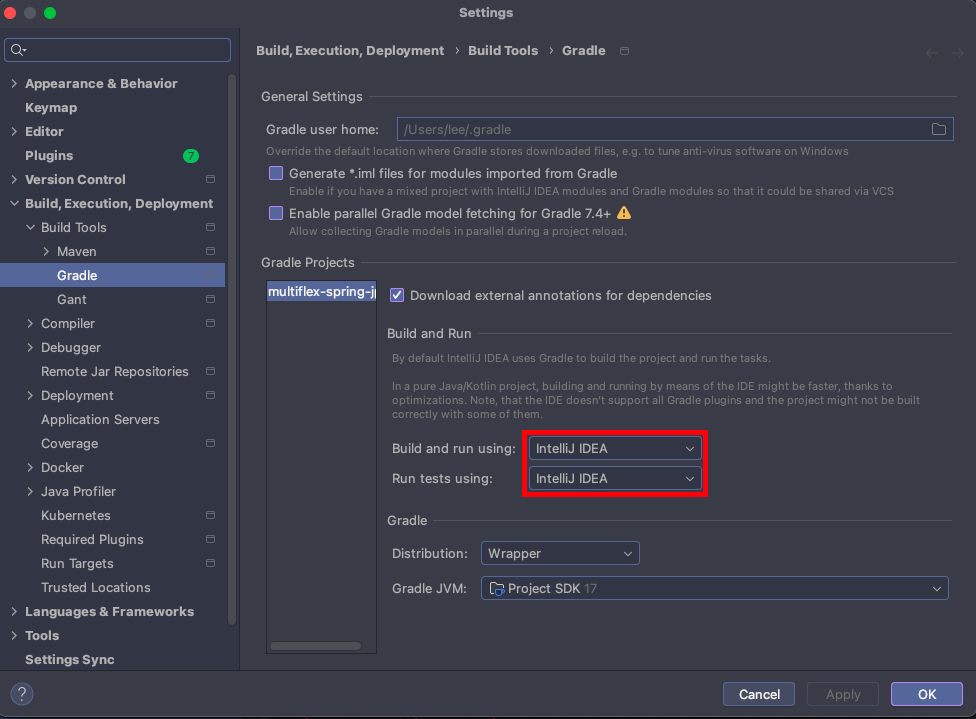976x719 pixels.
Task: Click the project-level icon on Required Plugins row
Action: point(210,540)
